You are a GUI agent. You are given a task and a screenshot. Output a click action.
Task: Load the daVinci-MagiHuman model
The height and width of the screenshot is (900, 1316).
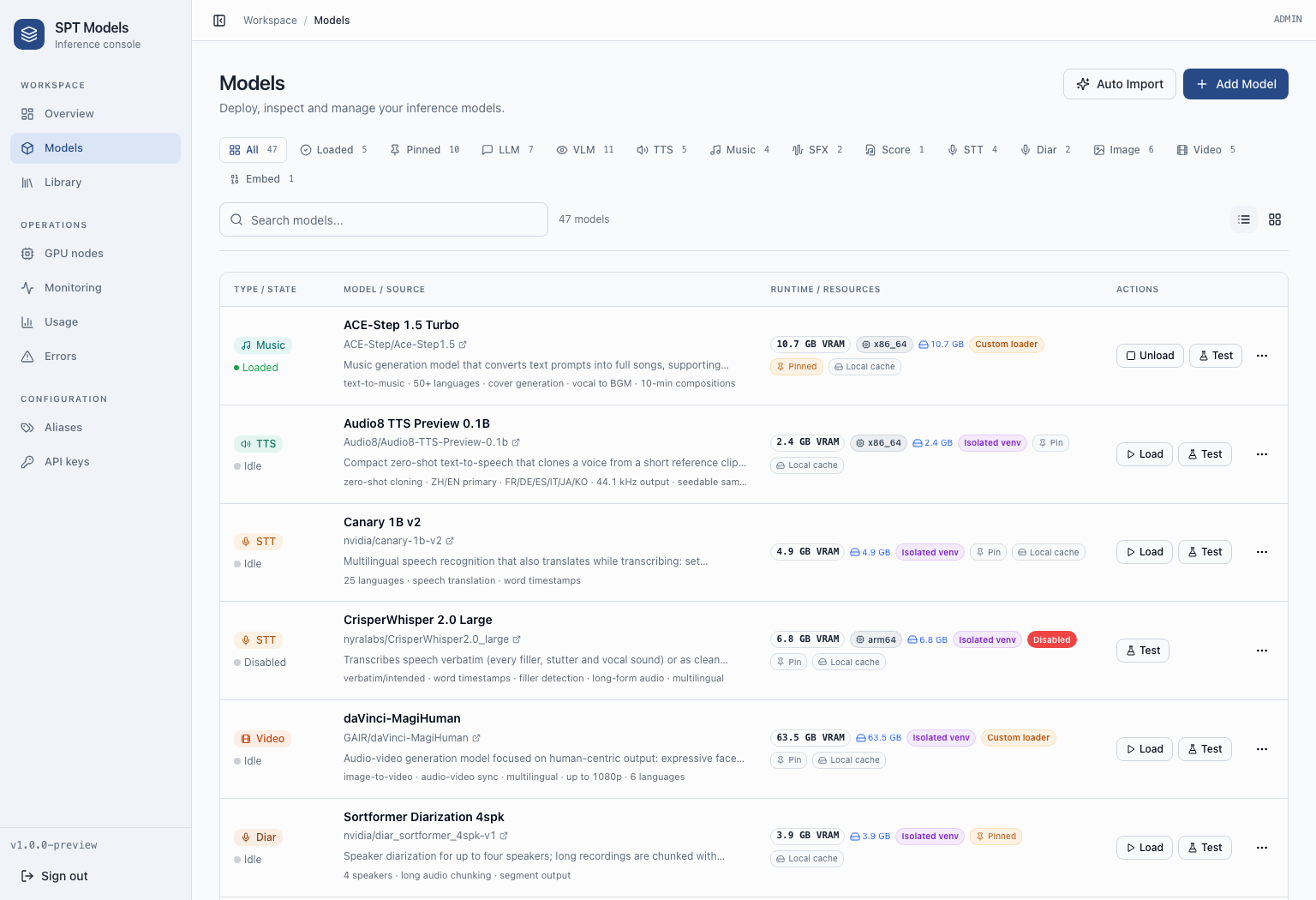(1145, 749)
